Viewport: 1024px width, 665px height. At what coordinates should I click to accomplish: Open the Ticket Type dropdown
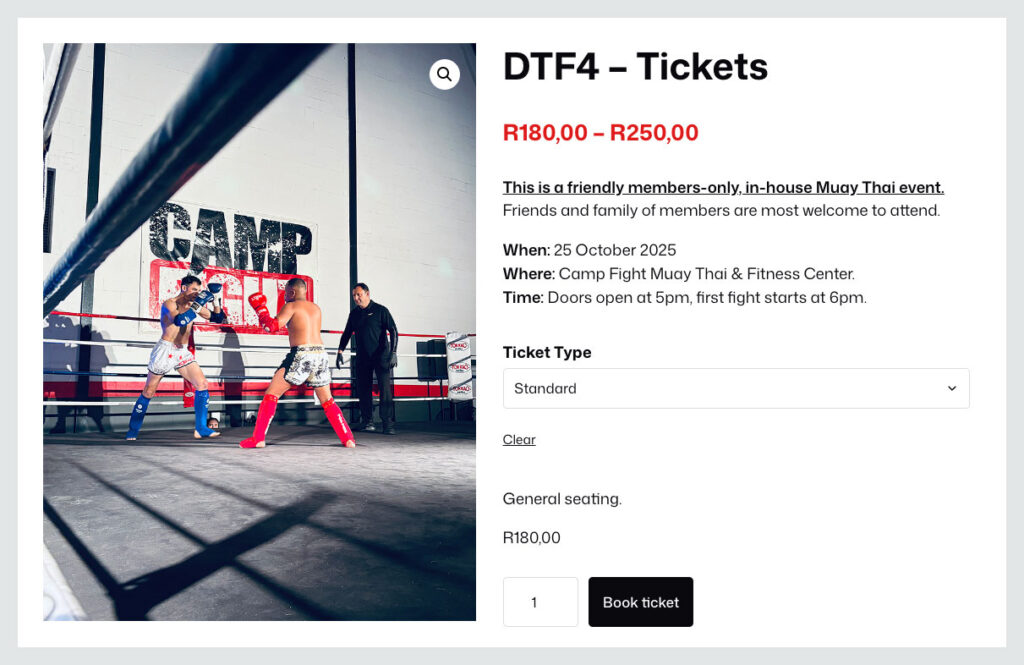[x=736, y=388]
